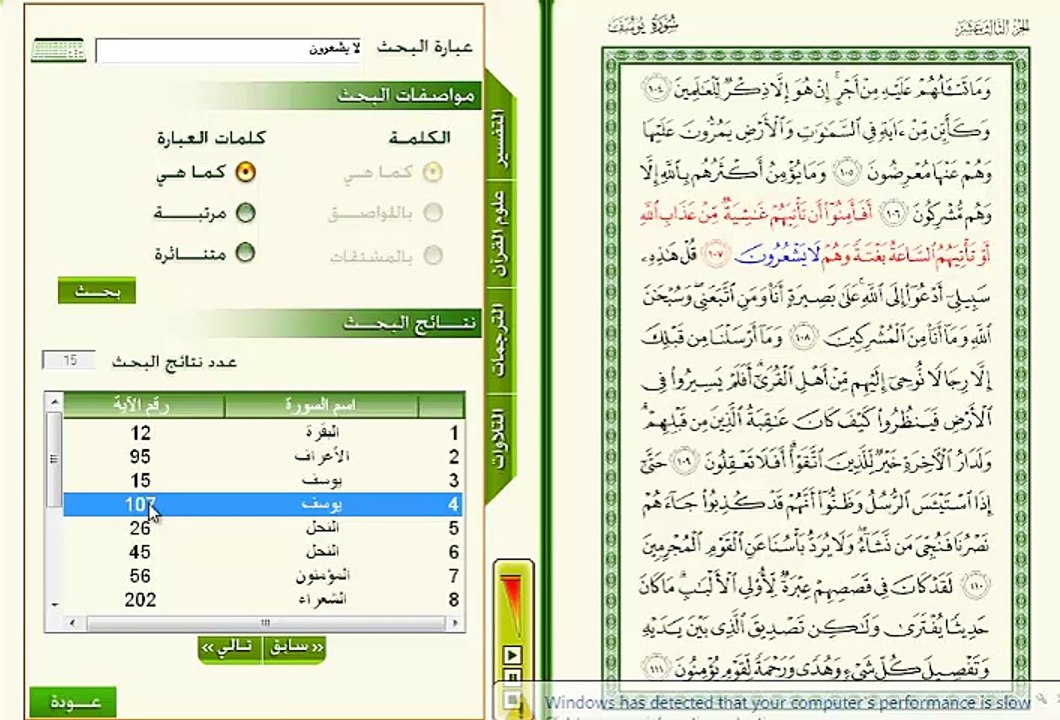The image size is (1060, 720).
Task: Click the red triangular volume slider
Action: pyautogui.click(x=512, y=604)
